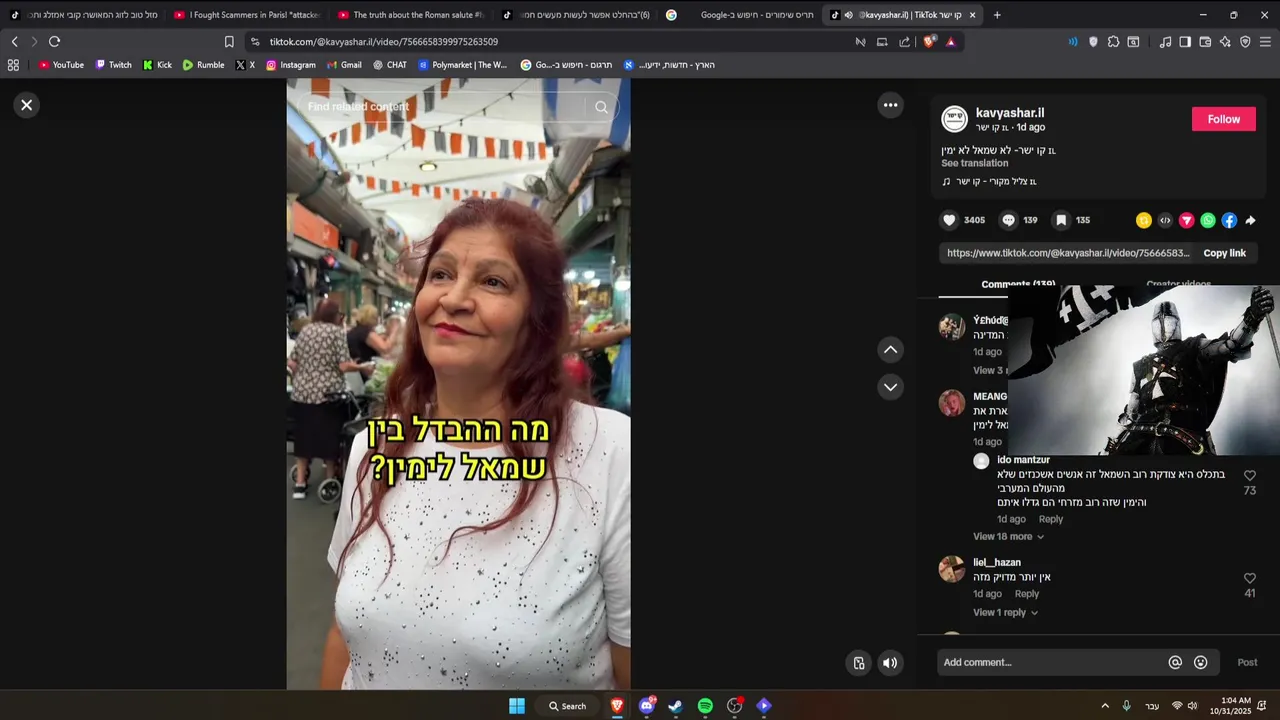This screenshot has width=1280, height=720.
Task: Open the original sound link with music note
Action: 989,181
